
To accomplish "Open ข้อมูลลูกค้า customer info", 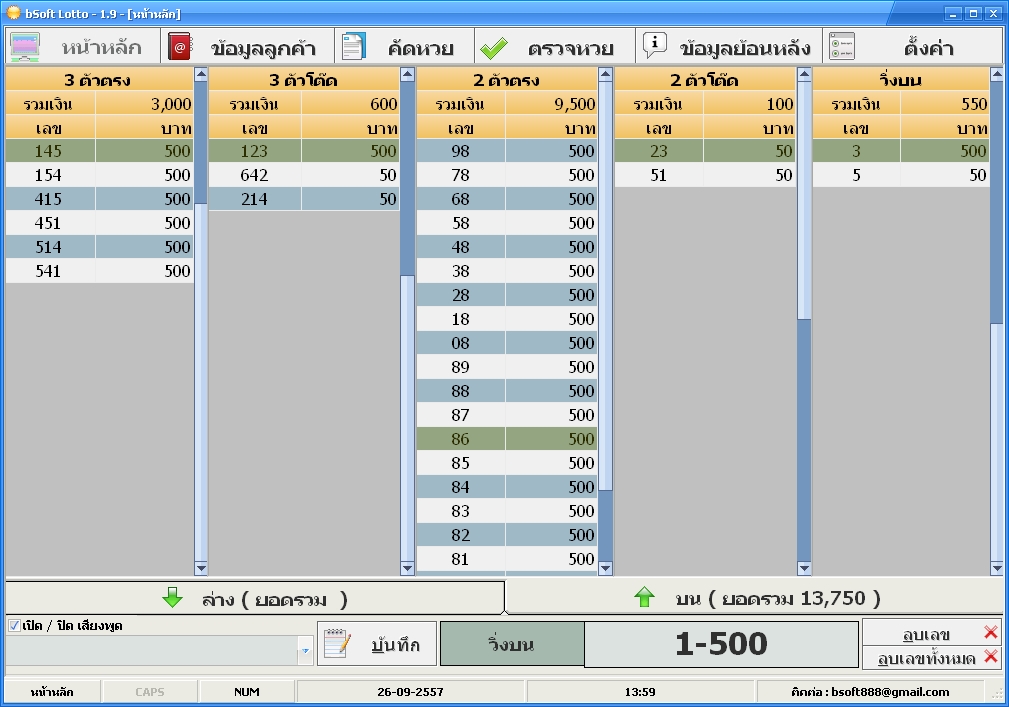I will click(x=247, y=46).
